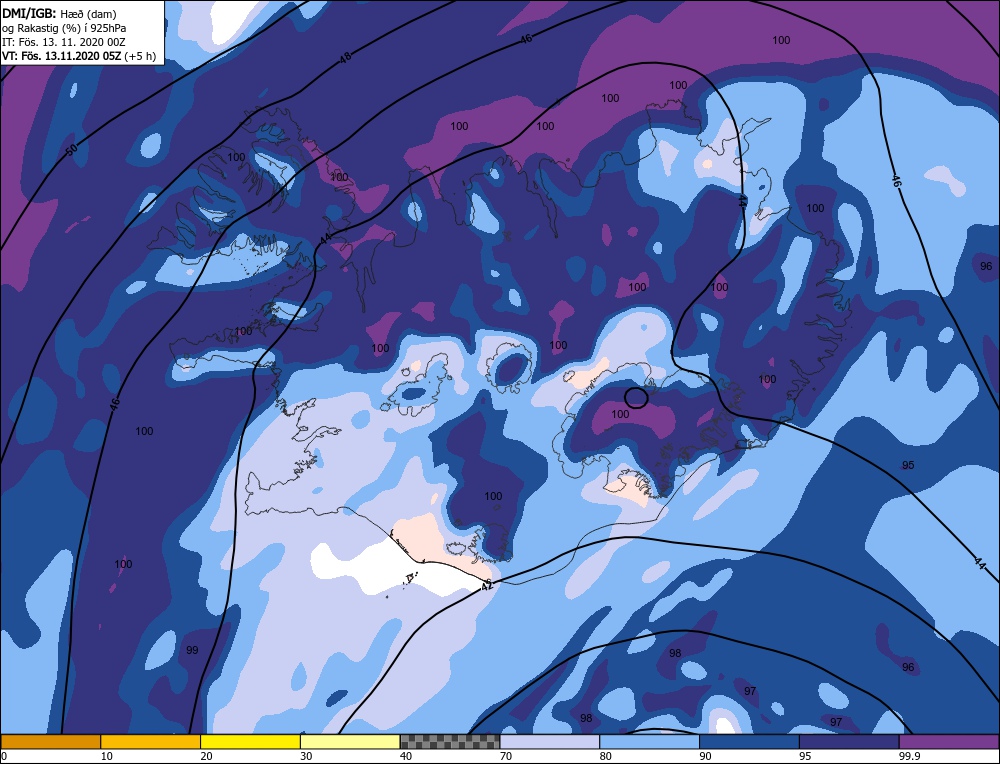Click the 'og Rakastig (%) í 925hPa' line

[64, 28]
